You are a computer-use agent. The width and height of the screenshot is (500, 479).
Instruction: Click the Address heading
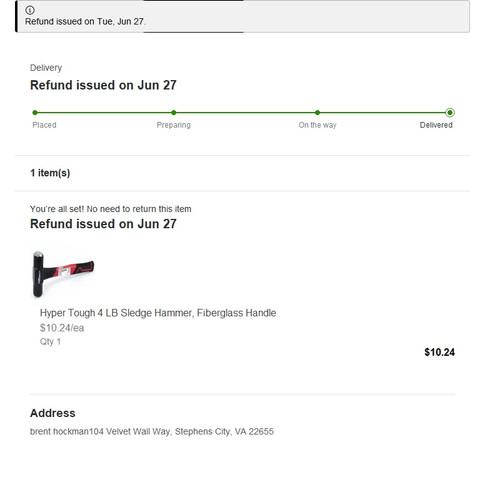(x=53, y=413)
